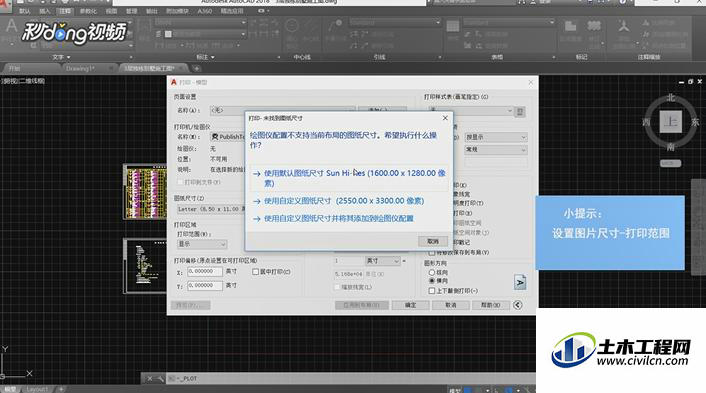Open the printer name PublishTo dropdown
The width and height of the screenshot is (706, 393).
coord(228,136)
